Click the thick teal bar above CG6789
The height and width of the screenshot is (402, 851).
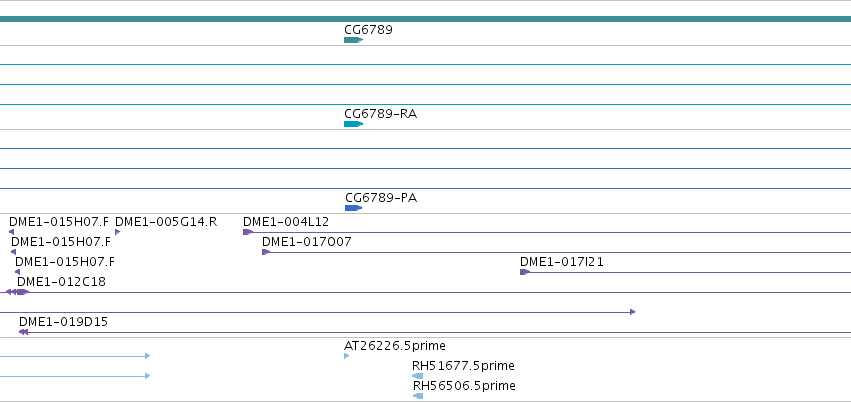(x=426, y=20)
